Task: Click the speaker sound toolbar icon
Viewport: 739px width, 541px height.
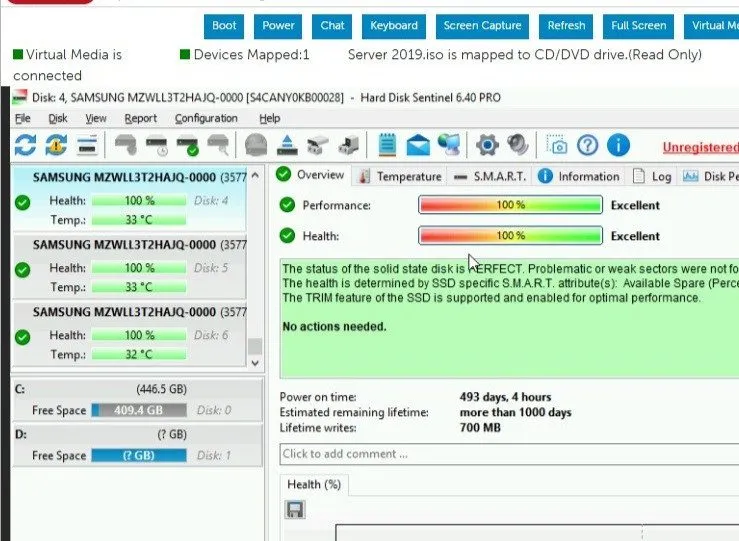Action: [518, 145]
